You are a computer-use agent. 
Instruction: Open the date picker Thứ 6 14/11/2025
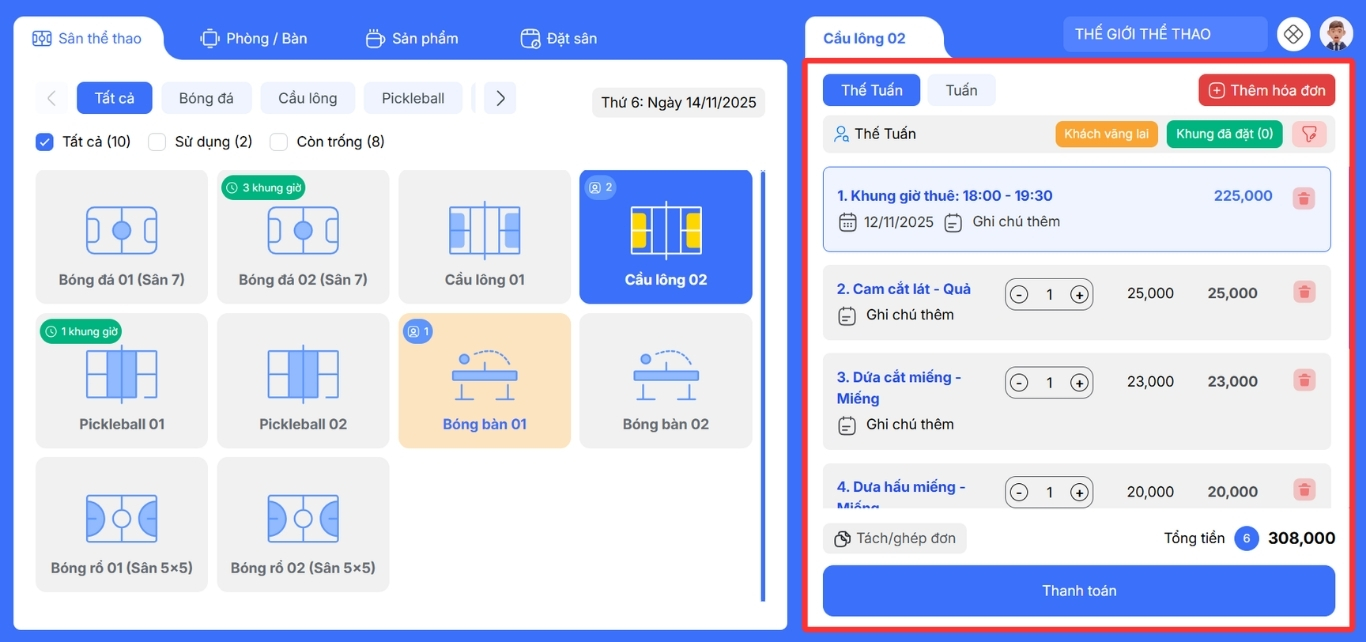678,103
